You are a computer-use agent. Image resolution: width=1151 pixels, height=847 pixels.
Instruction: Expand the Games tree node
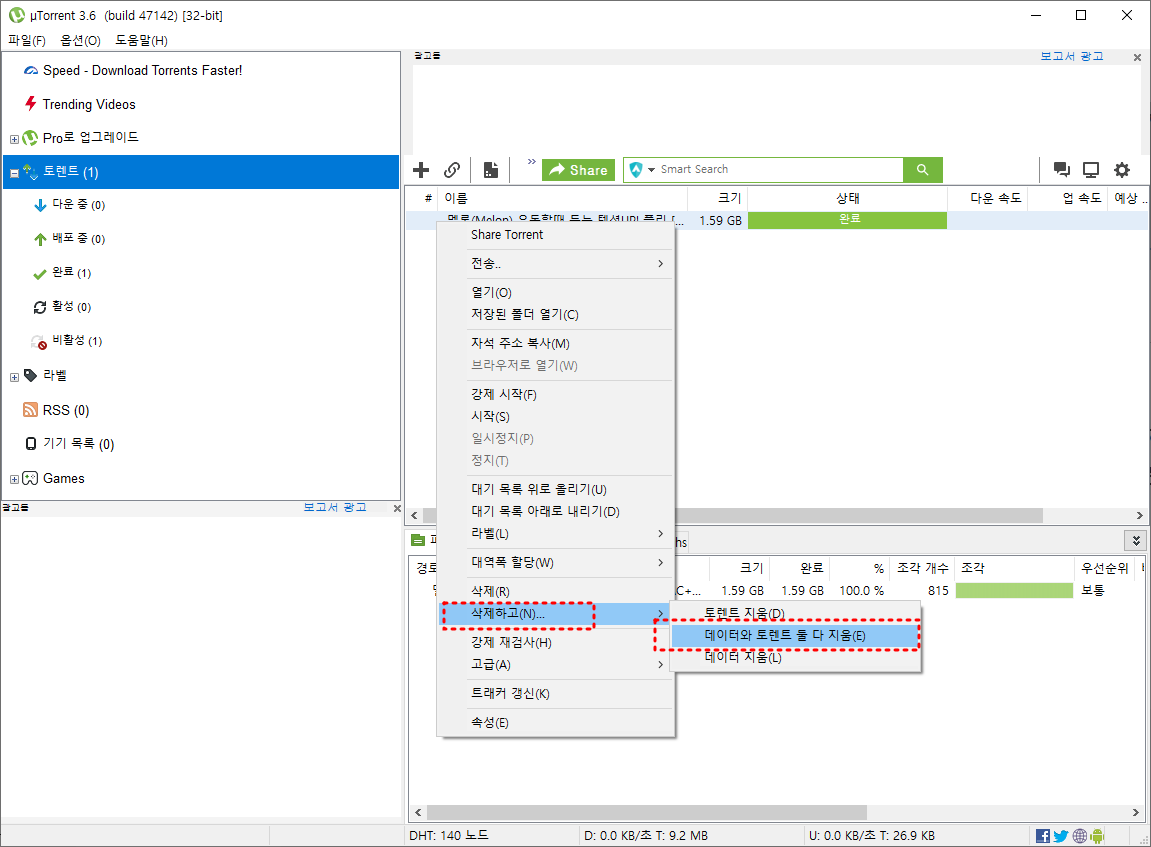pos(14,479)
